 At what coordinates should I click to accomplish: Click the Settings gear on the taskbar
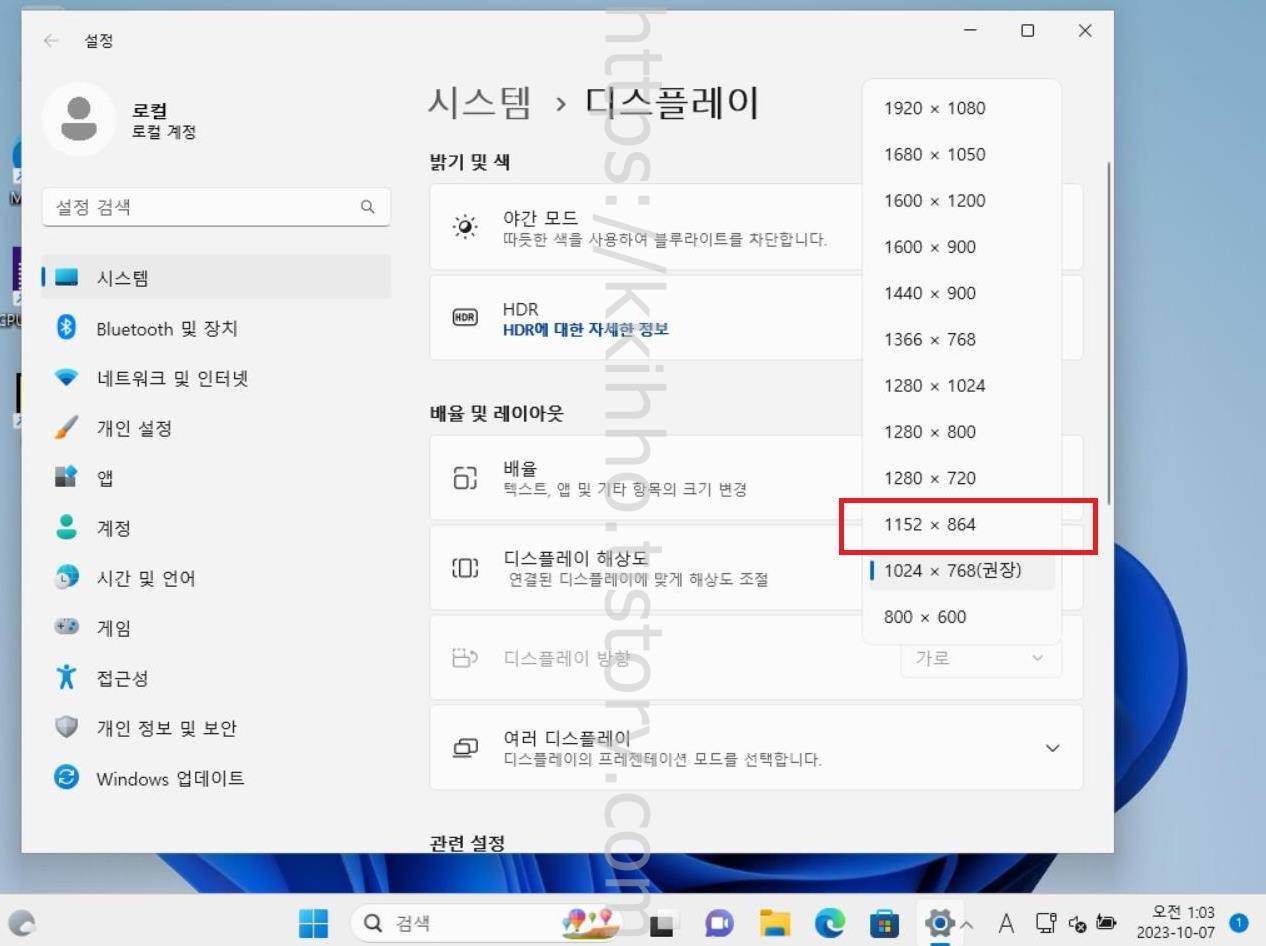point(938,923)
